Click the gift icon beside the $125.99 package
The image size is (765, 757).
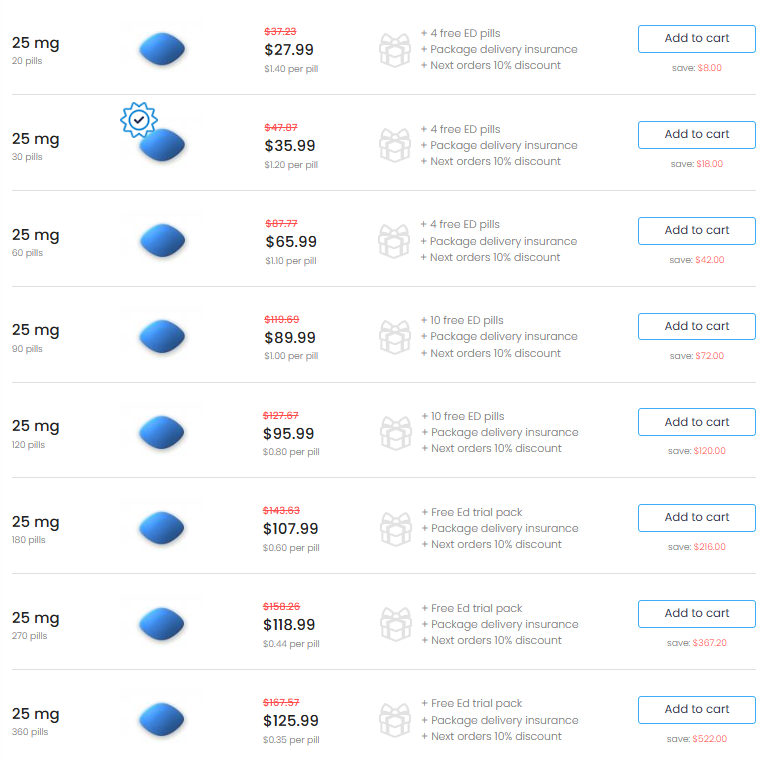pos(395,720)
